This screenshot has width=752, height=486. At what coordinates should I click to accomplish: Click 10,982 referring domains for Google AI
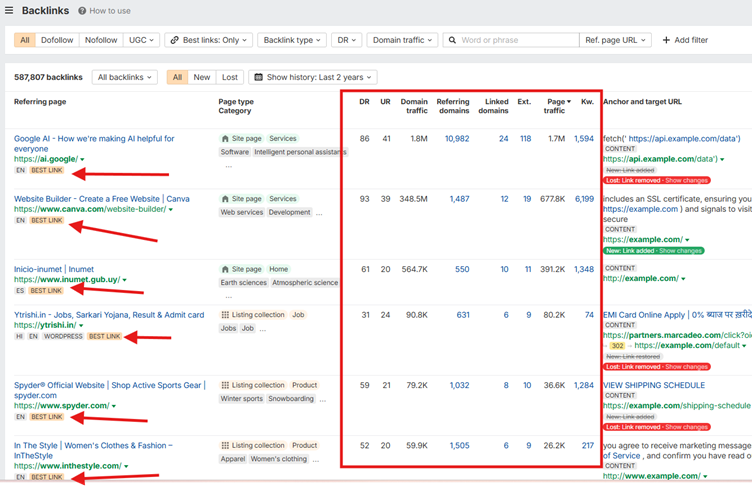(457, 139)
